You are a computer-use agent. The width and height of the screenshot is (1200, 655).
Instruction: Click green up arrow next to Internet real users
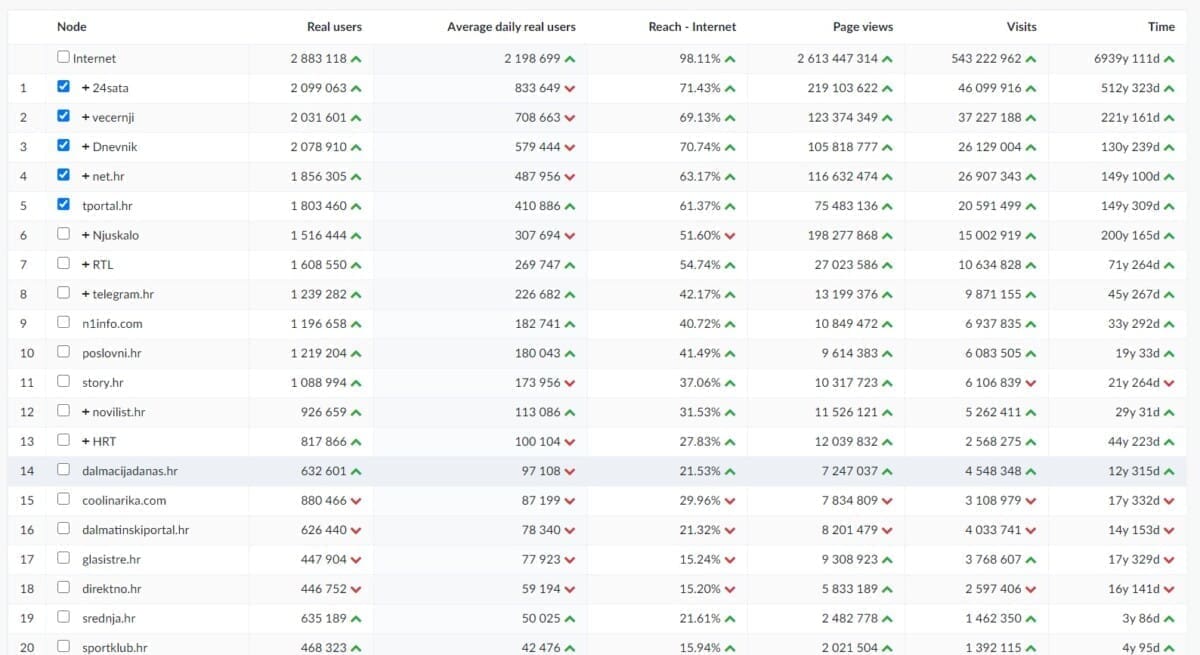(357, 59)
